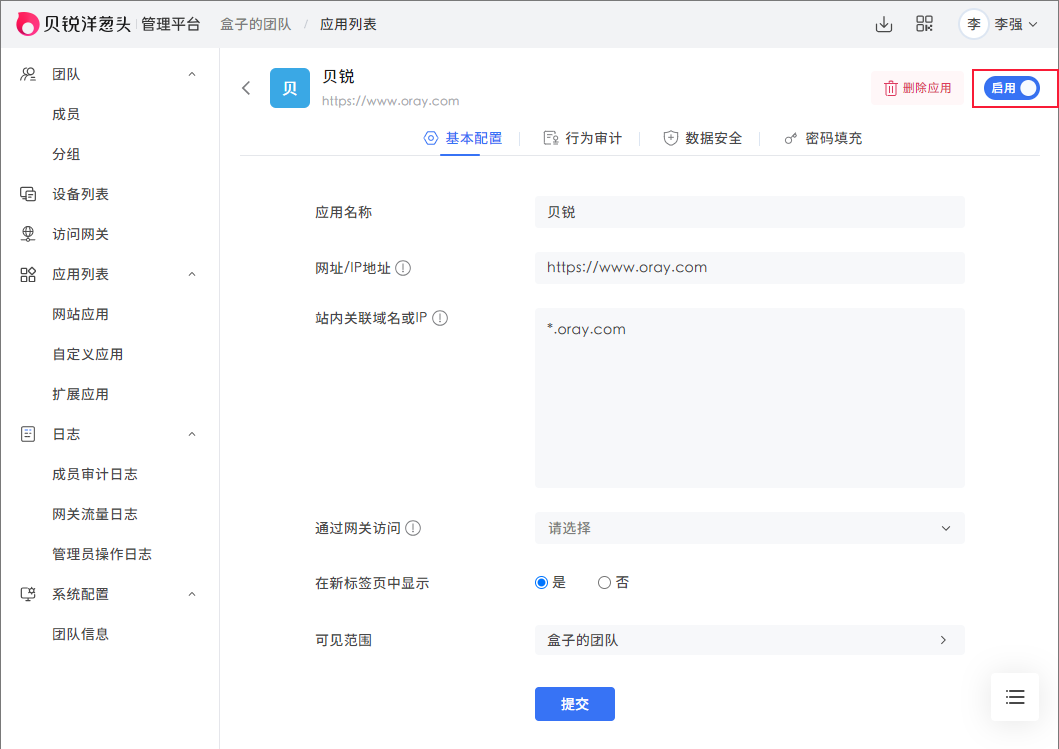Open the QR code icon

[924, 24]
